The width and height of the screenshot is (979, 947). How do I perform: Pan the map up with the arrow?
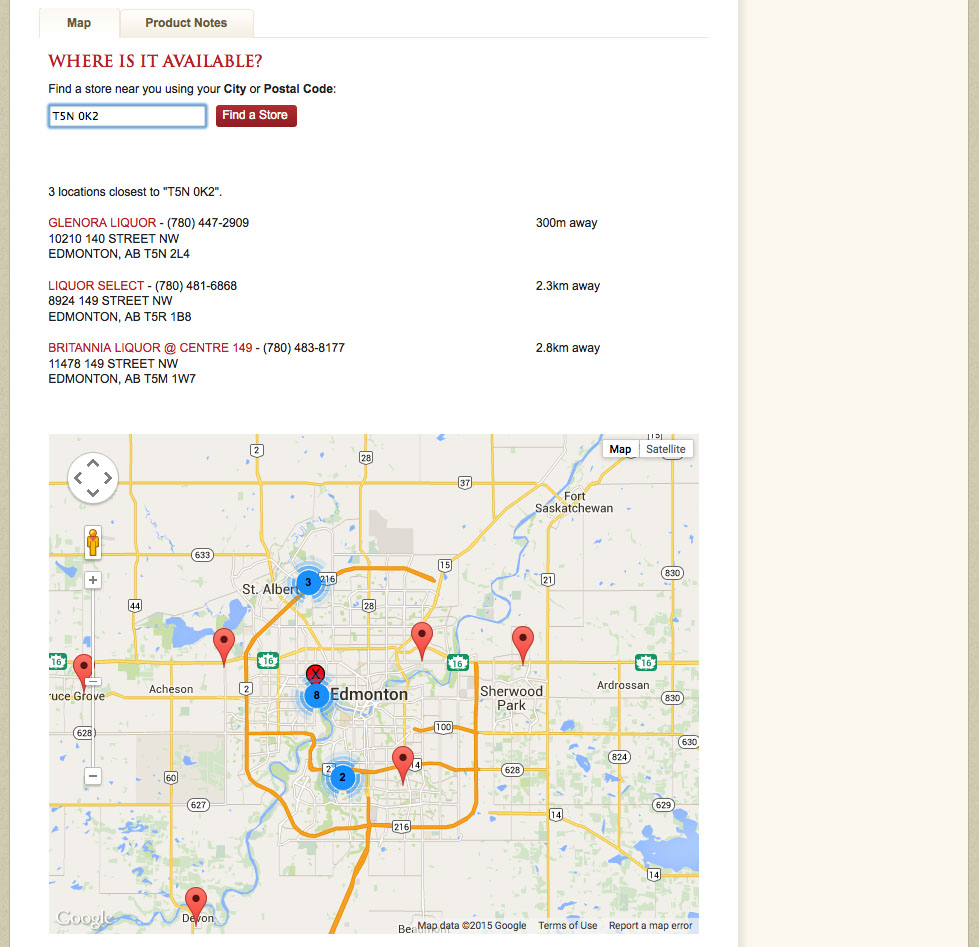coord(92,464)
